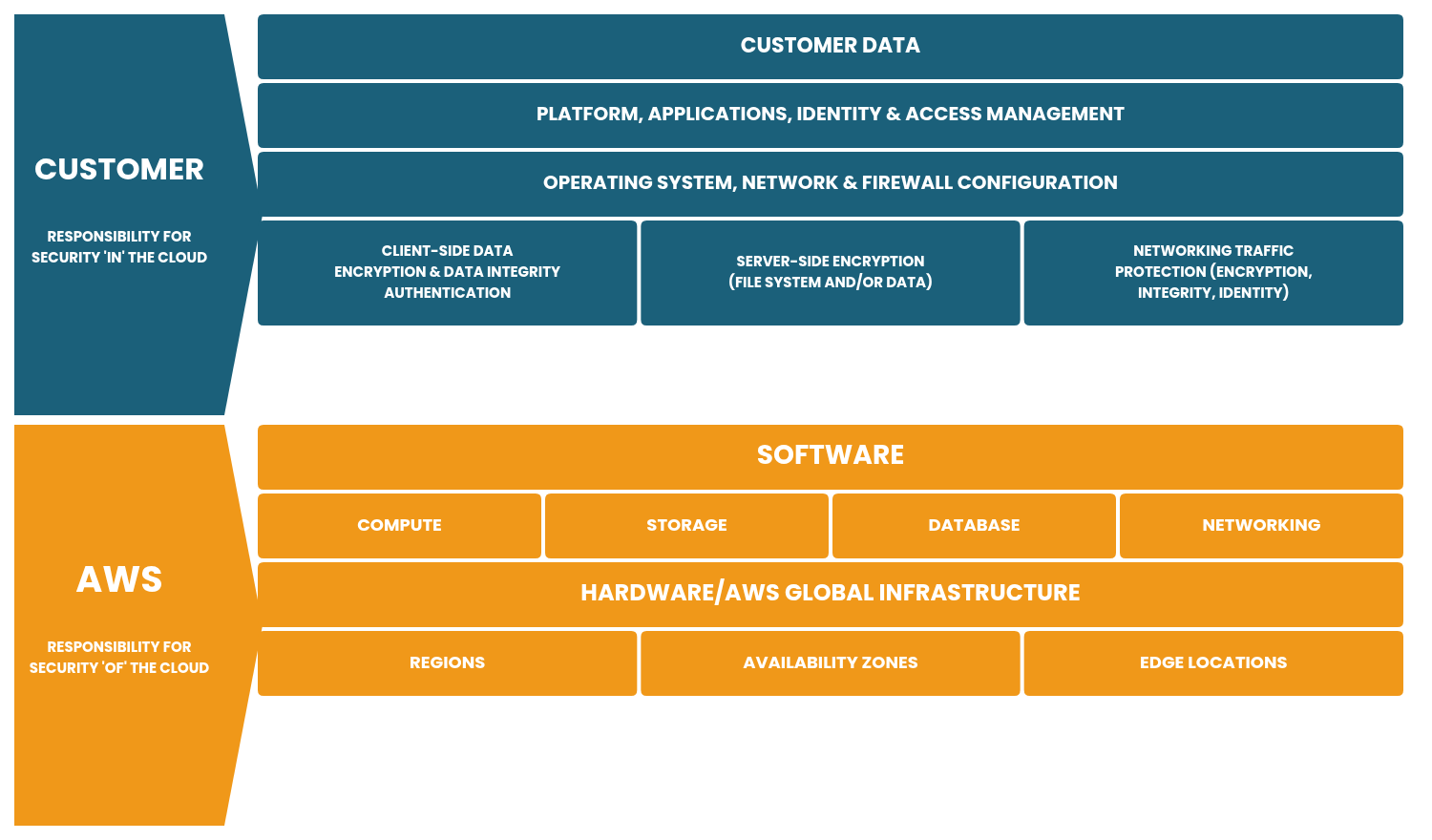This screenshot has width=1432, height=840.
Task: Click the SOFTWARE block
Action: pyautogui.click(x=830, y=457)
